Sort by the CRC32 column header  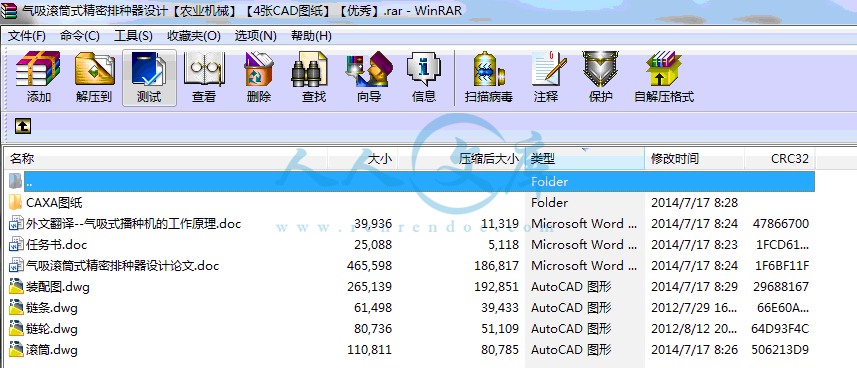point(780,159)
